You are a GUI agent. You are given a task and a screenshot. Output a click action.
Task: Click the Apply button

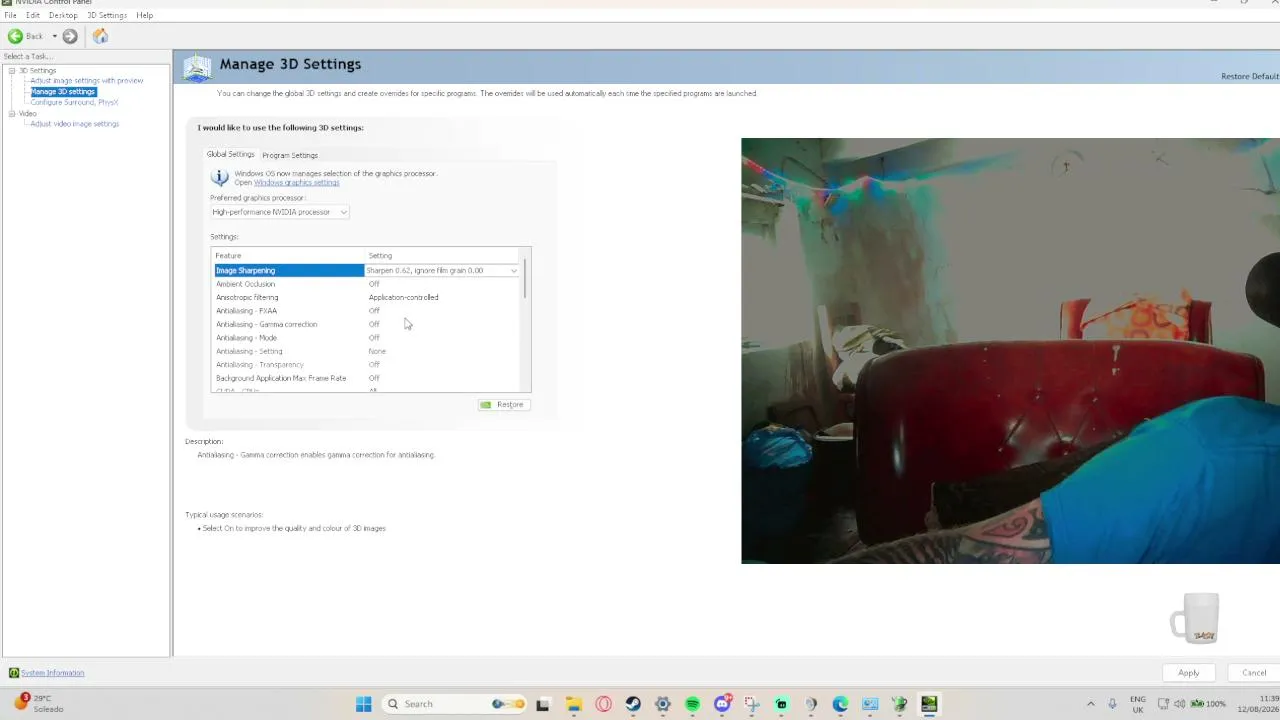(1188, 673)
